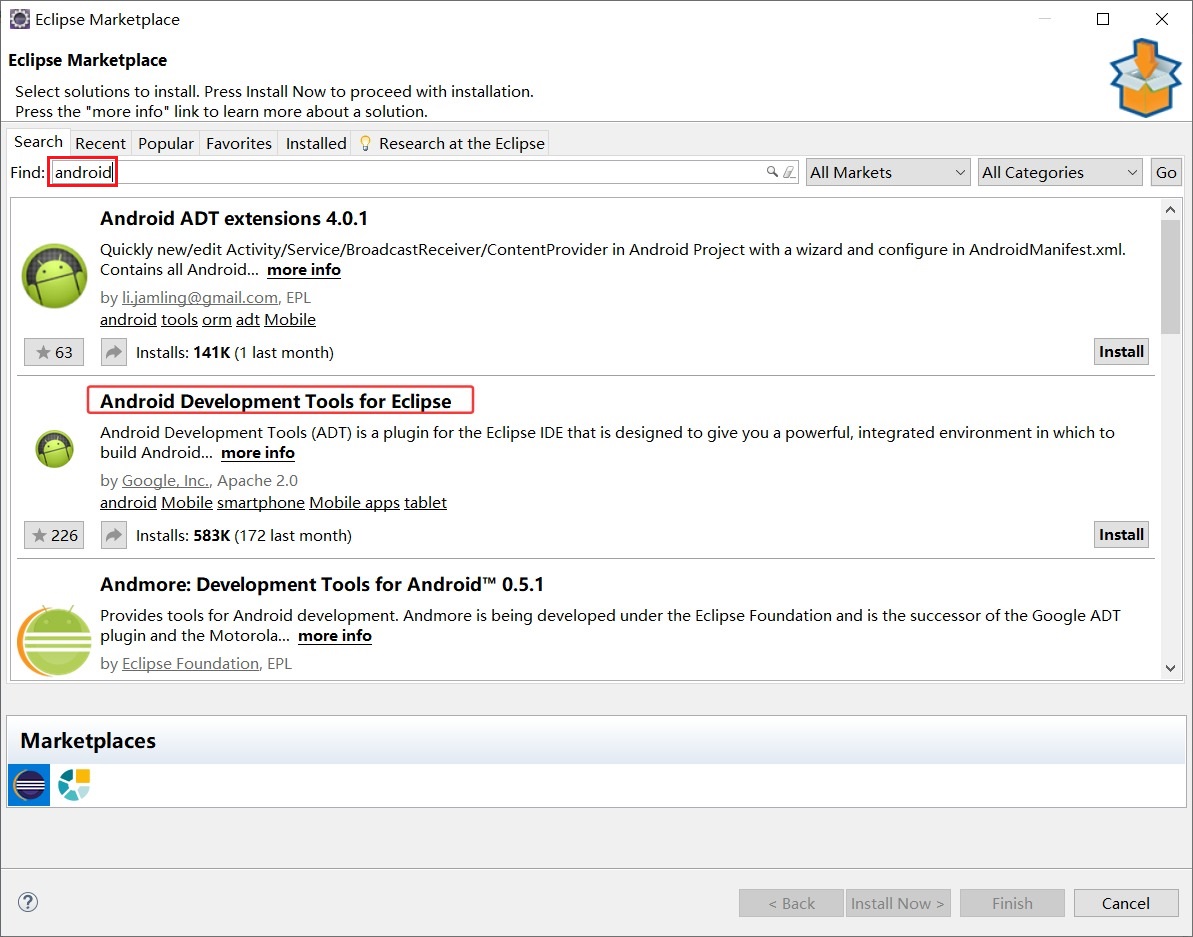
Task: Click the Mobile apps tag link
Action: point(355,503)
